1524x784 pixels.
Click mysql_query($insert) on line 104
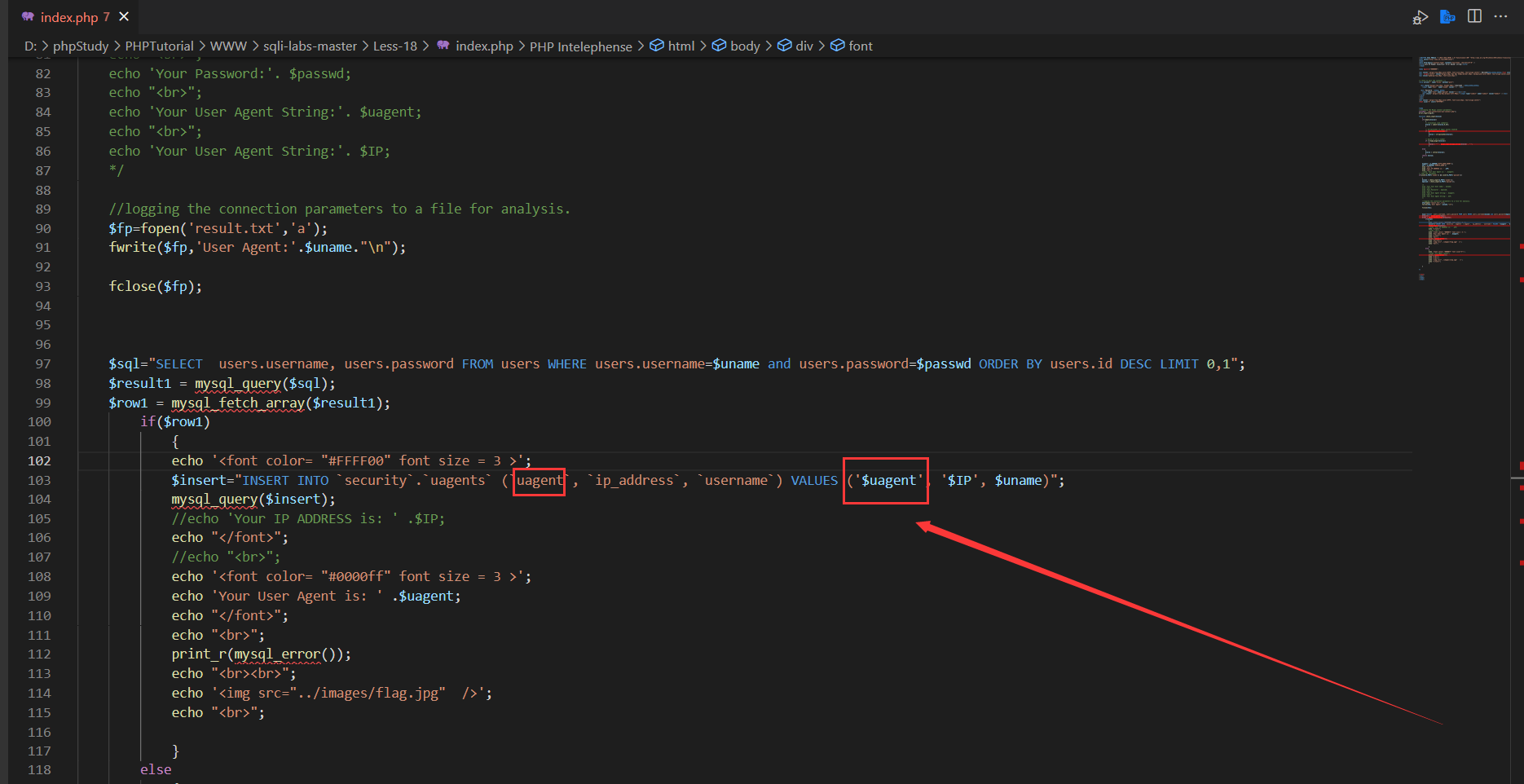pyautogui.click(x=249, y=500)
